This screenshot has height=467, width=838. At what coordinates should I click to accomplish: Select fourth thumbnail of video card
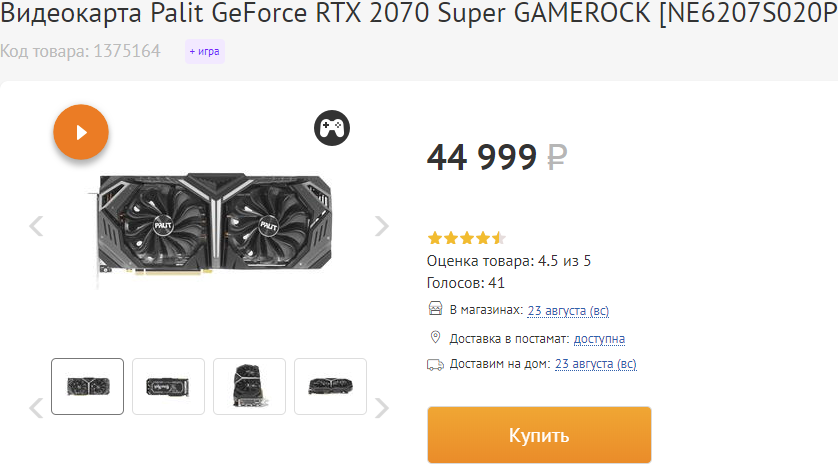tap(330, 386)
